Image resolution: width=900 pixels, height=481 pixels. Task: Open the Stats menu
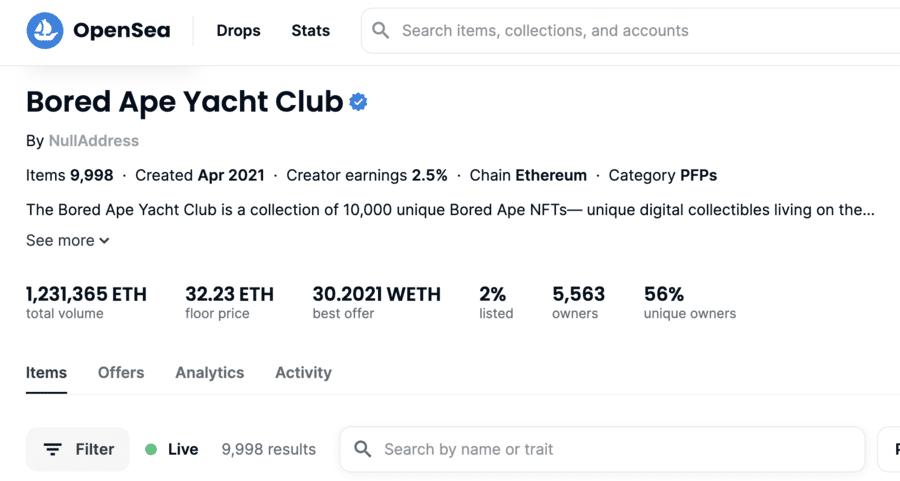click(311, 30)
